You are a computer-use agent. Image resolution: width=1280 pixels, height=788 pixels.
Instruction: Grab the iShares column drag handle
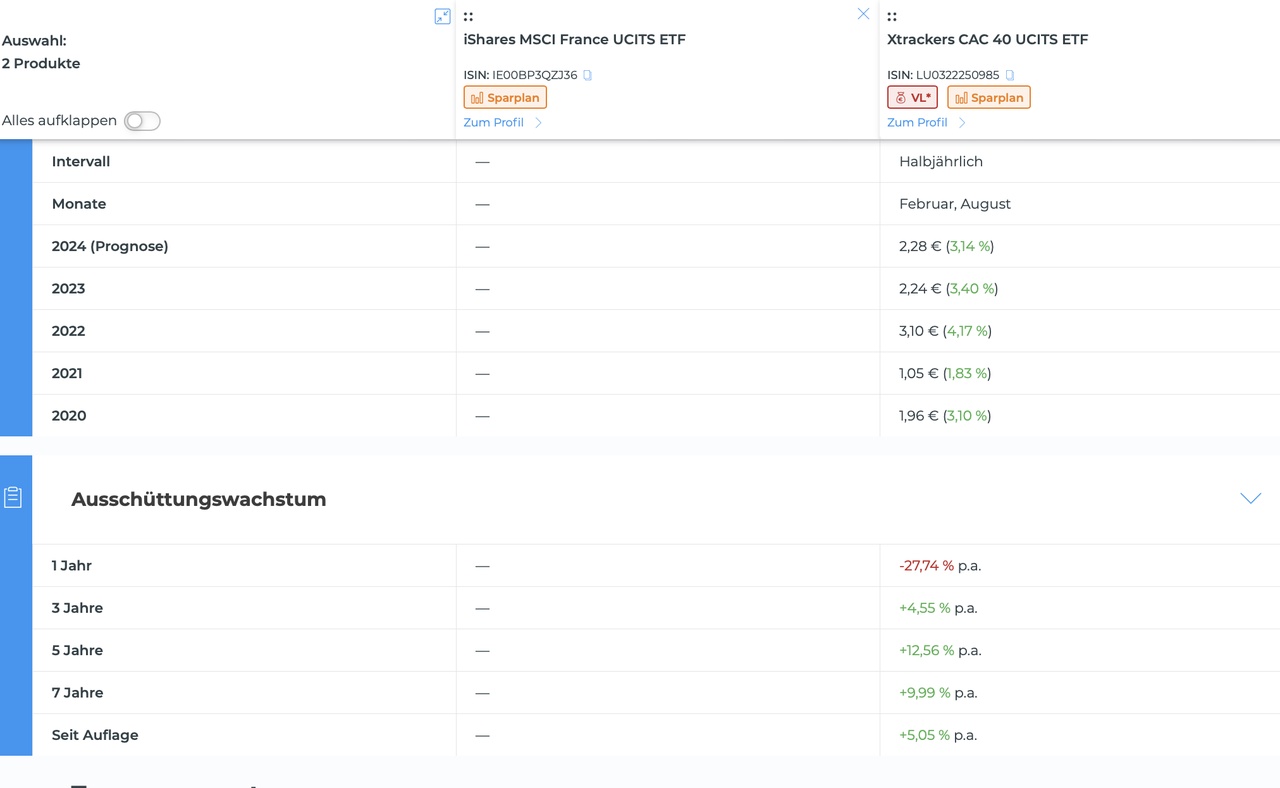pyautogui.click(x=468, y=16)
